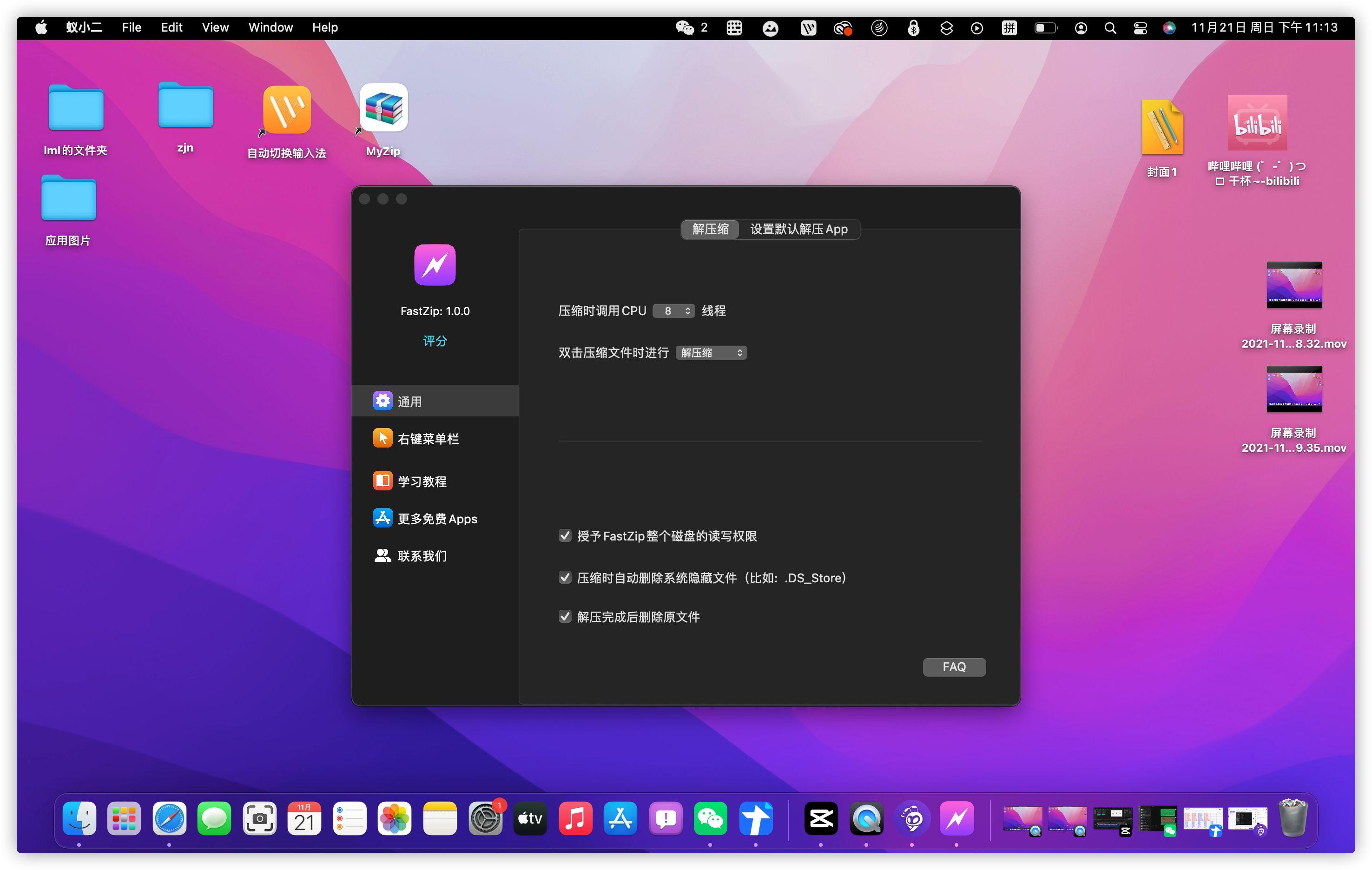Screen dimensions: 1372x870
Task: Click the FAQ button
Action: [x=954, y=666]
